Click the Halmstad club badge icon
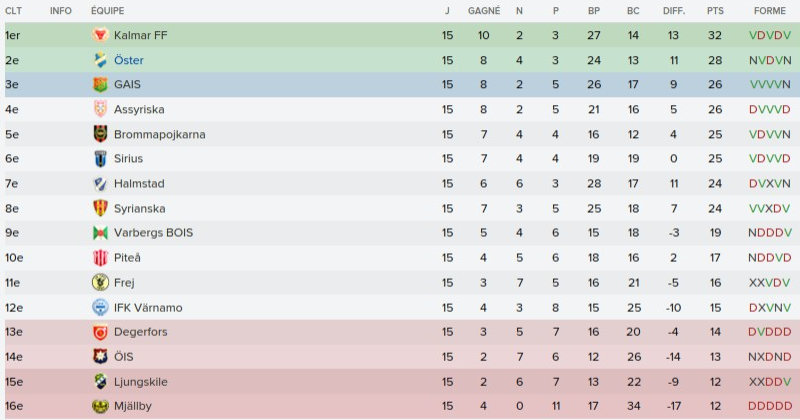Image resolution: width=800 pixels, height=420 pixels. coord(99,184)
